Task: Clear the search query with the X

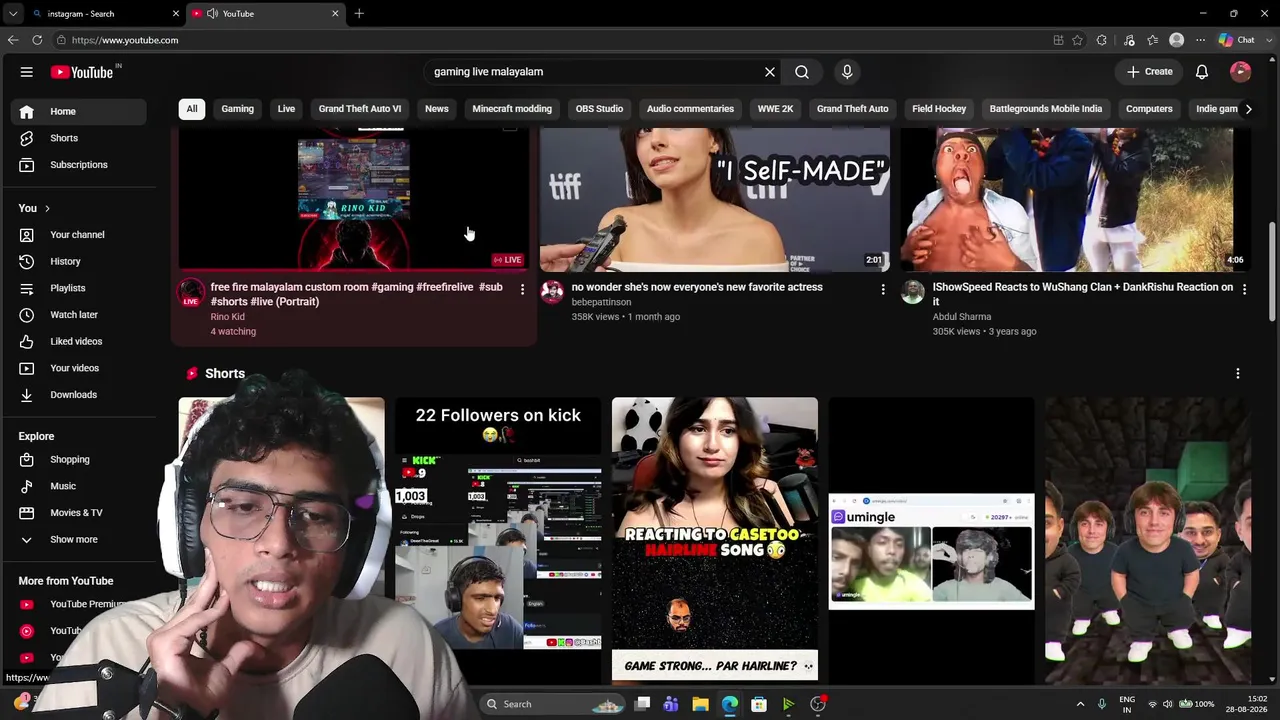Action: [x=770, y=72]
